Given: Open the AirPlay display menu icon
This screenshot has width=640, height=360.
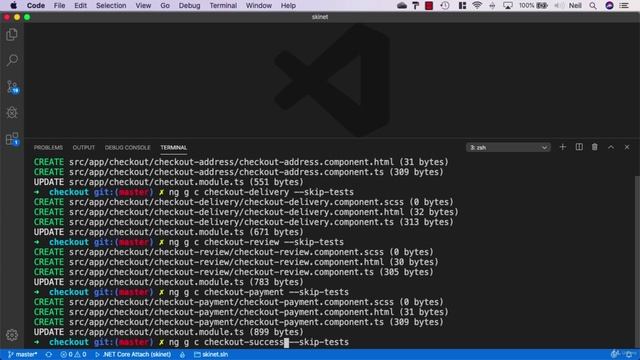Looking at the screenshot, I should point(508,6).
